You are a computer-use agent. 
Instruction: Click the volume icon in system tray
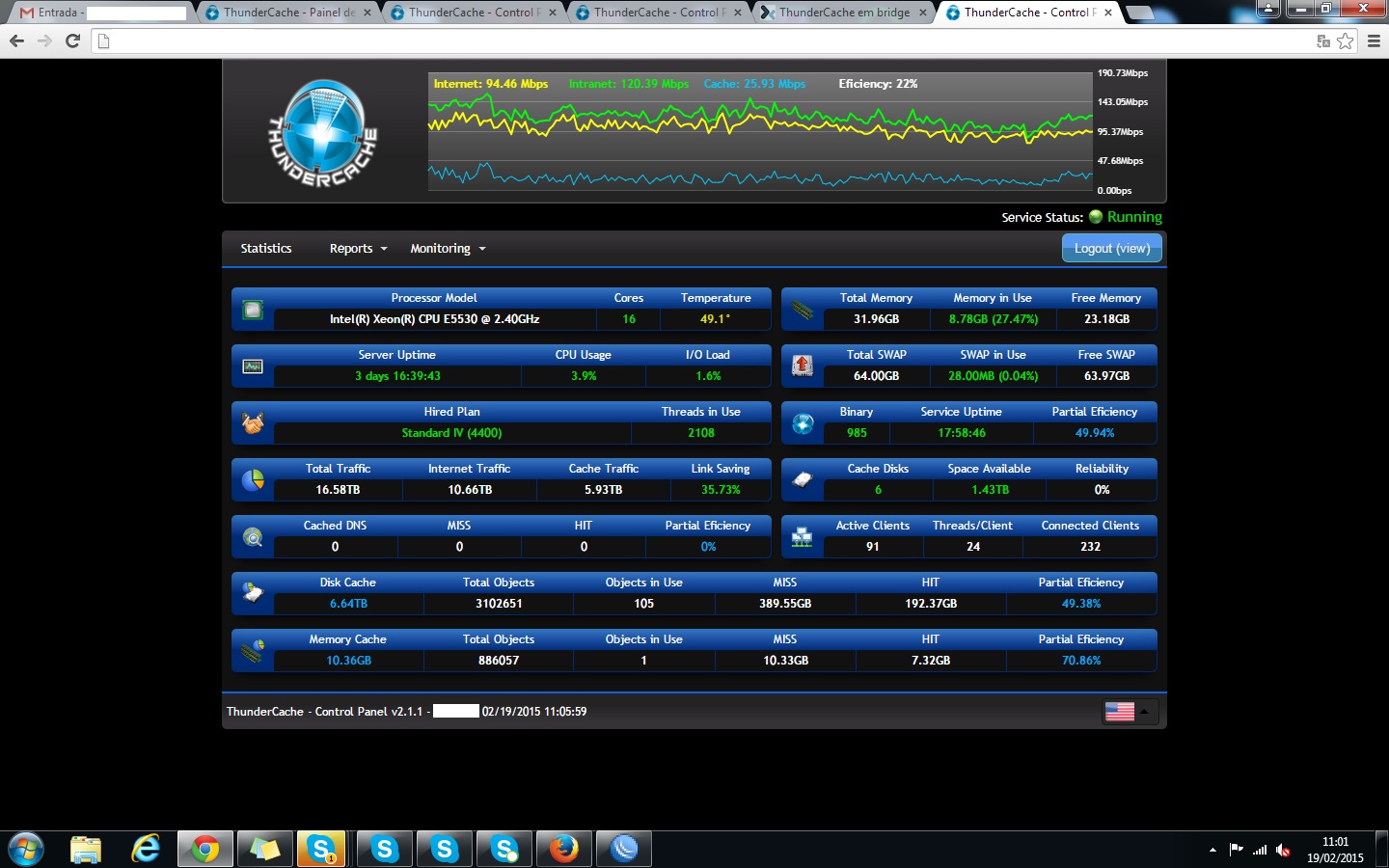(x=1283, y=850)
